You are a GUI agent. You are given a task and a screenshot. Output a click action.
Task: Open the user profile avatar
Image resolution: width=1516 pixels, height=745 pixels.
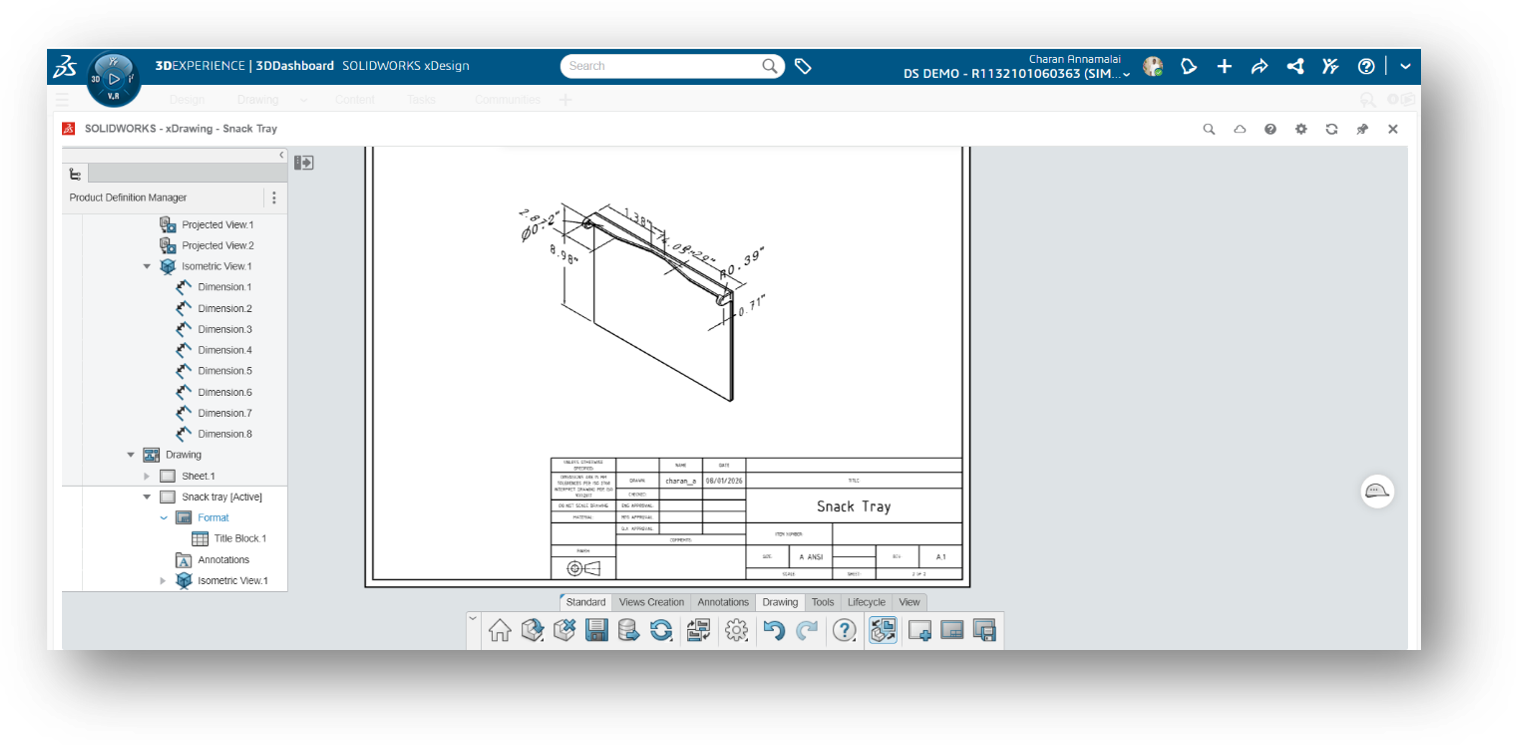1153,66
